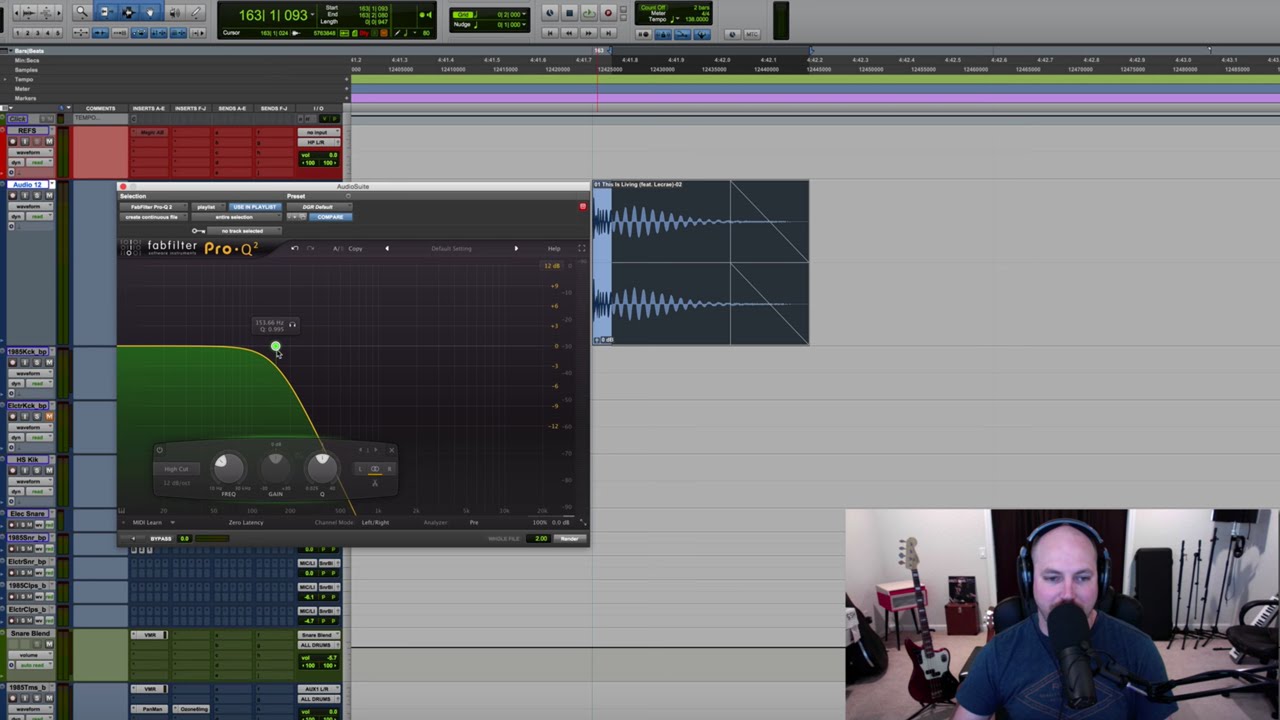1280x720 pixels.
Task: Select the Pencil tool in toolbar
Action: pos(197,12)
